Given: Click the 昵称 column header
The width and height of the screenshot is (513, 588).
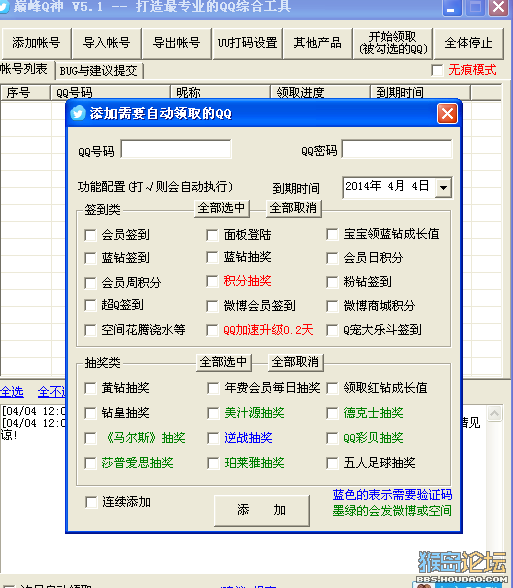Looking at the screenshot, I should (x=220, y=92).
